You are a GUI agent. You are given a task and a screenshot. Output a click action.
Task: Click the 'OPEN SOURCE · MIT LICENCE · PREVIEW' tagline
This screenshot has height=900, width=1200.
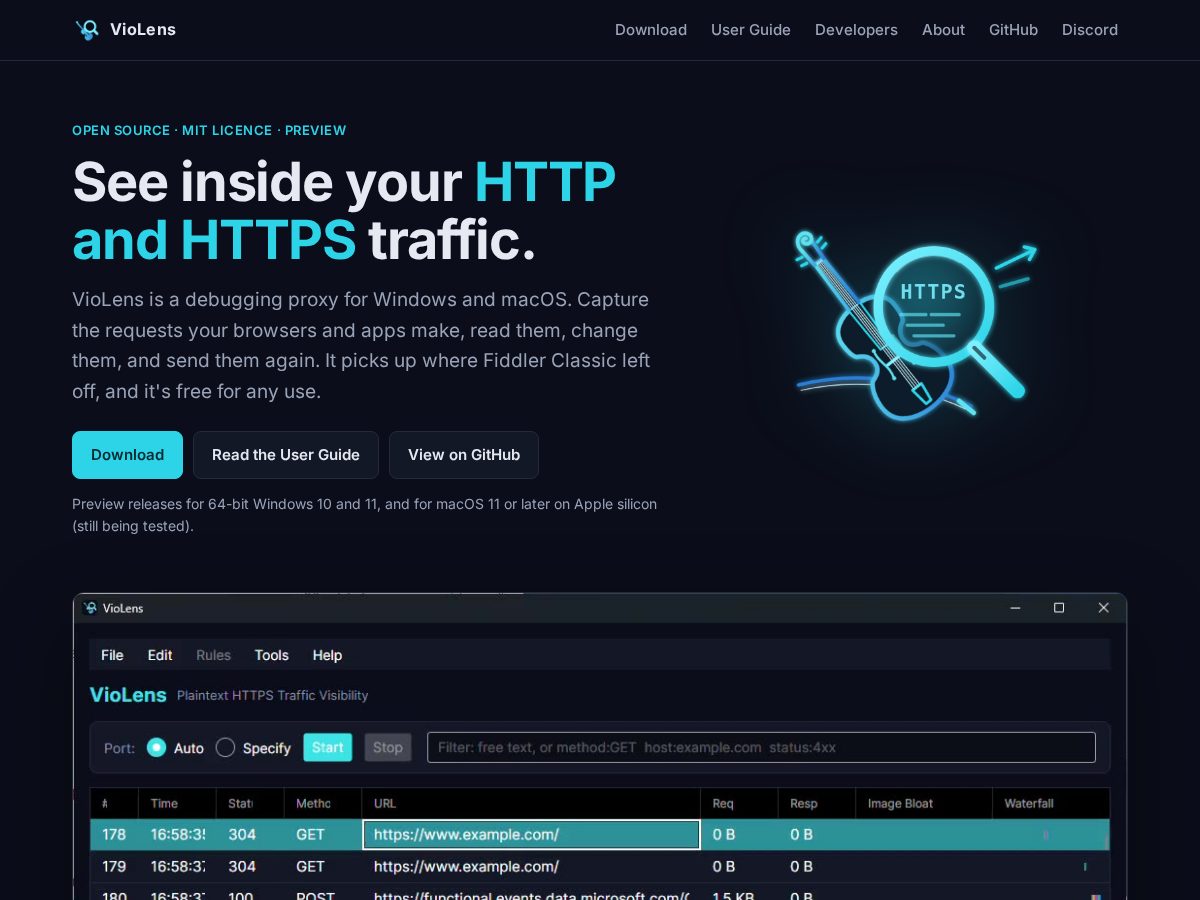point(209,130)
